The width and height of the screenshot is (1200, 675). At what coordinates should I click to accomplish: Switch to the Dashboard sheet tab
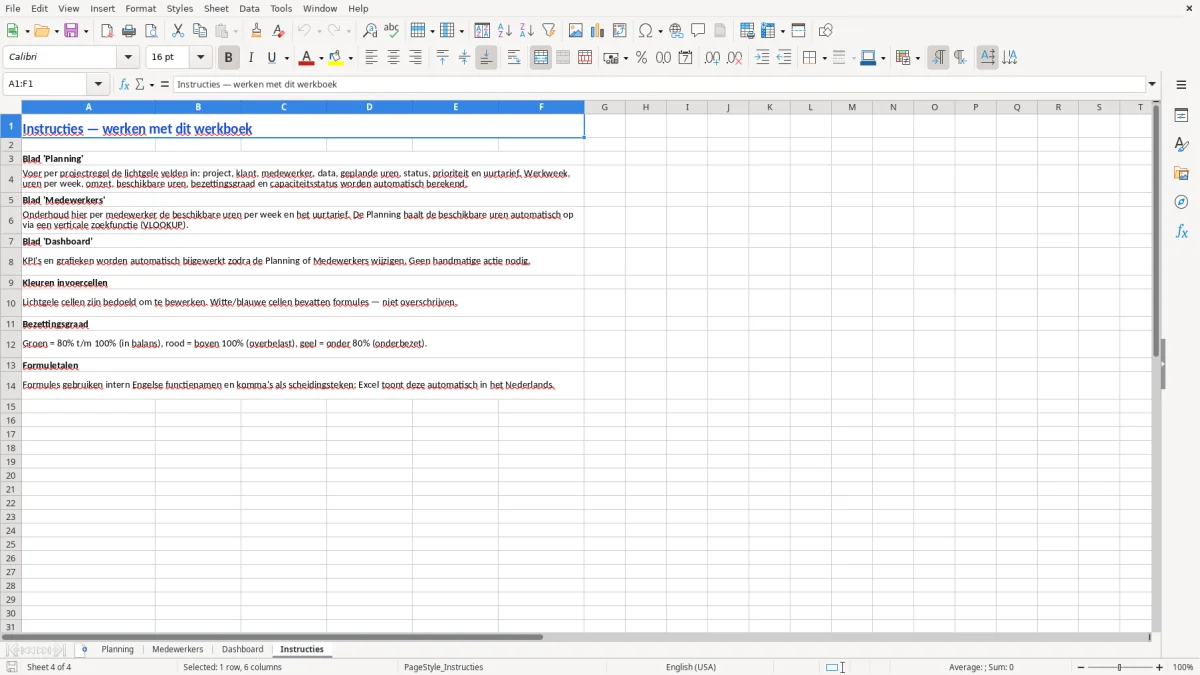pos(243,650)
